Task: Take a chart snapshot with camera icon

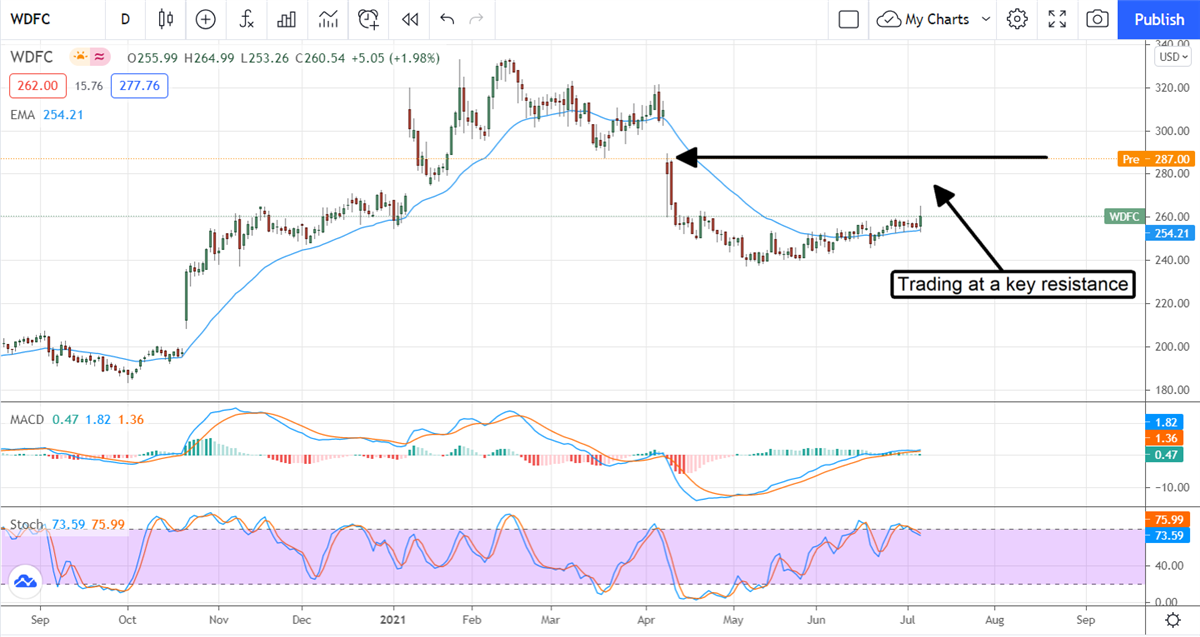Action: pyautogui.click(x=1097, y=19)
